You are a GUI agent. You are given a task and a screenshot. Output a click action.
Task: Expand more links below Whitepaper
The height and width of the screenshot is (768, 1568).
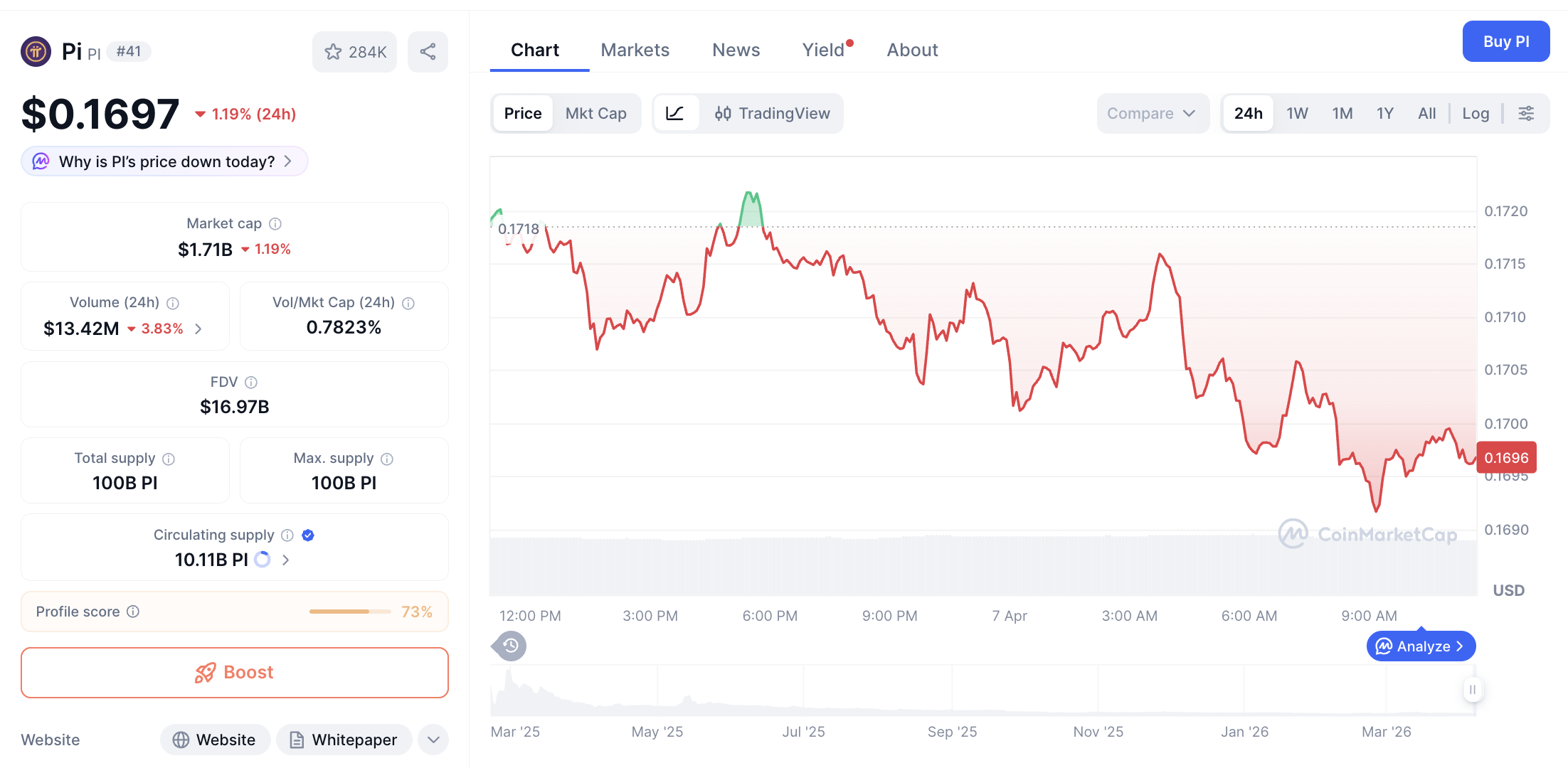point(433,740)
